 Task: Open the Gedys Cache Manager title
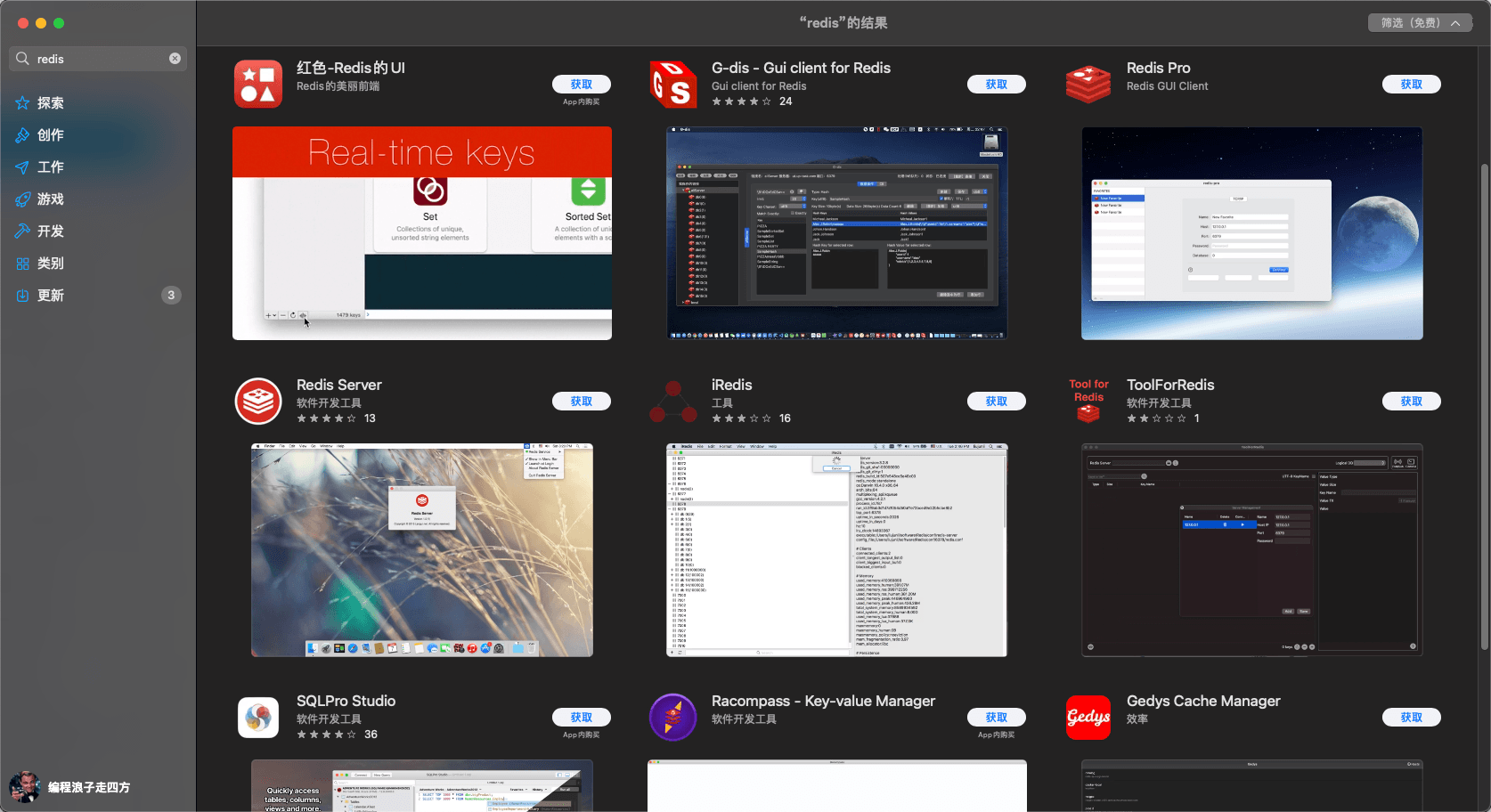coord(1203,701)
